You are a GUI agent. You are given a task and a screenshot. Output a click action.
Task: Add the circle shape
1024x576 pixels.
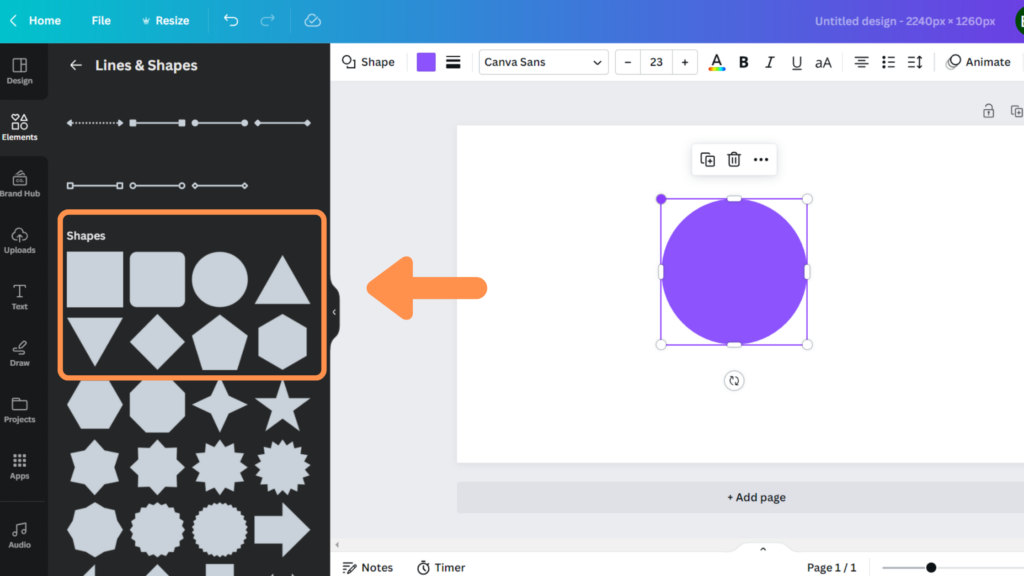click(219, 280)
